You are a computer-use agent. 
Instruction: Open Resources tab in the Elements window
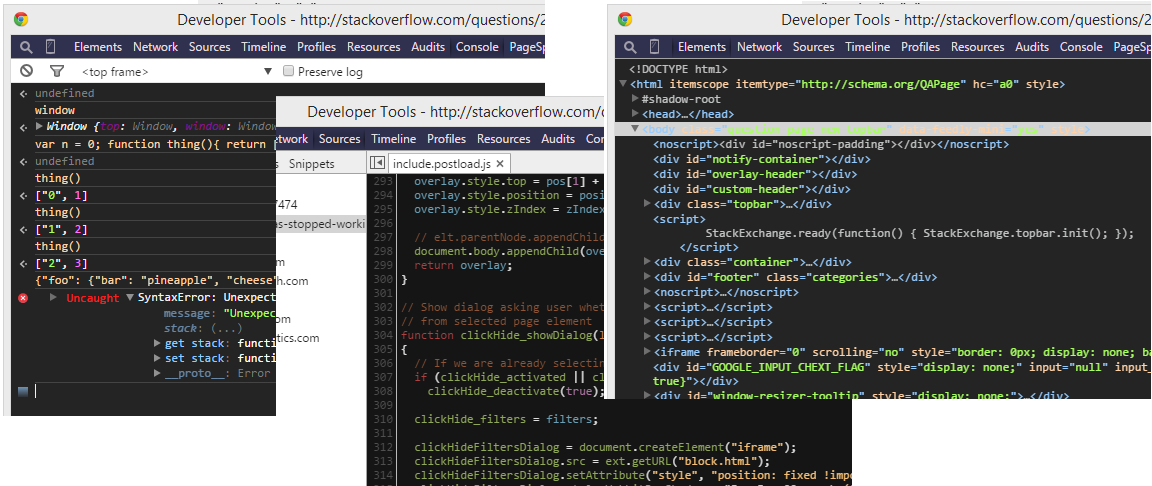978,47
